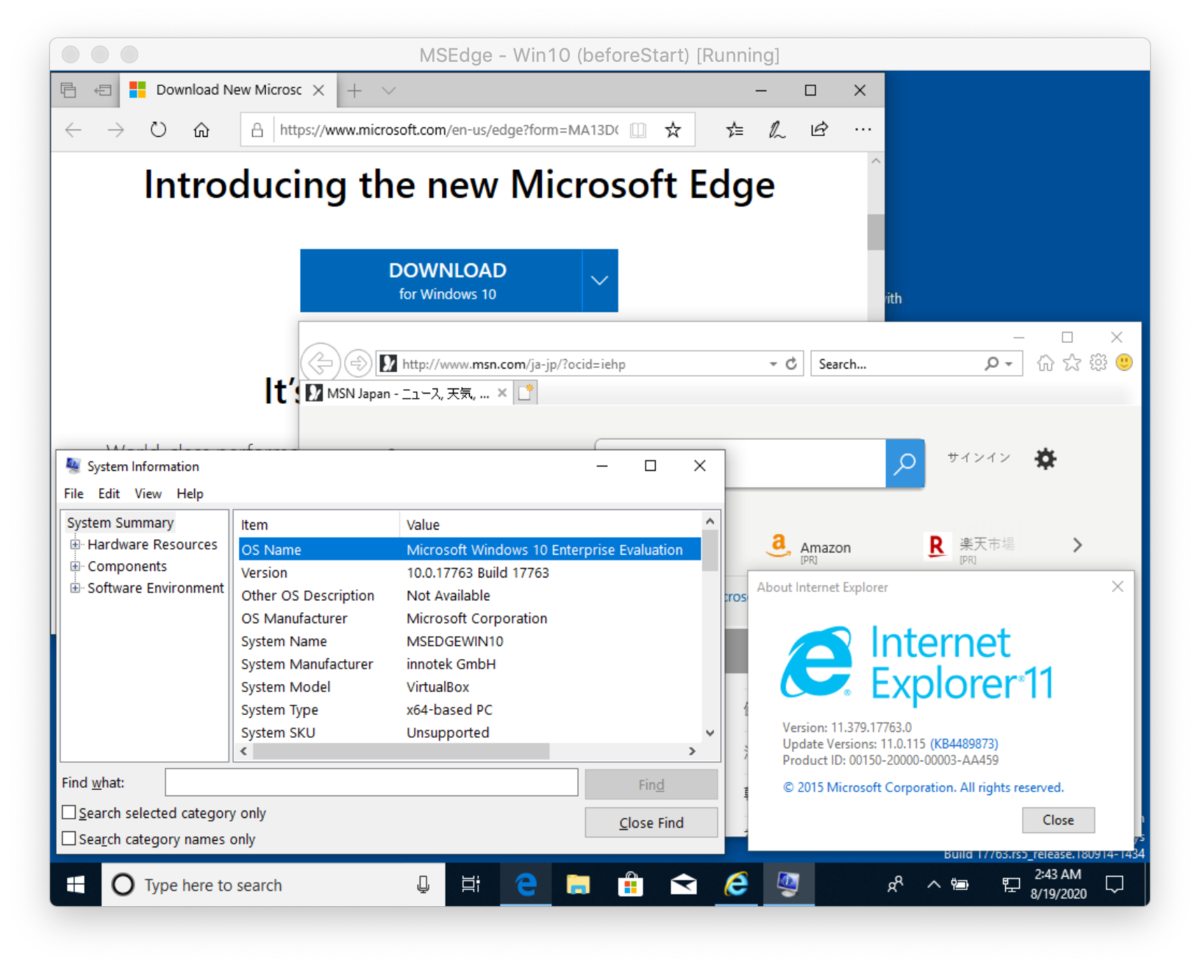Open Task View on taskbar
The image size is (1200, 968).
[470, 885]
